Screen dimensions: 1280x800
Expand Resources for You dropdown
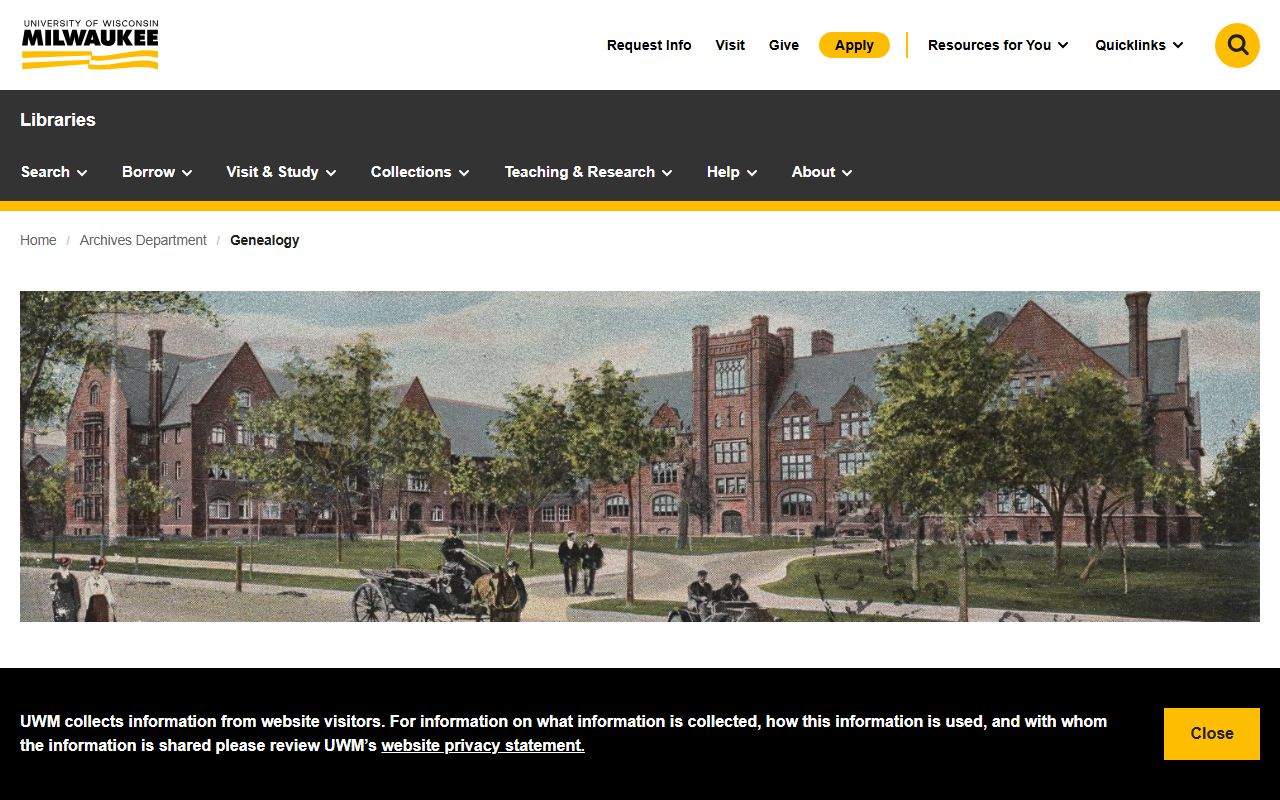click(998, 45)
